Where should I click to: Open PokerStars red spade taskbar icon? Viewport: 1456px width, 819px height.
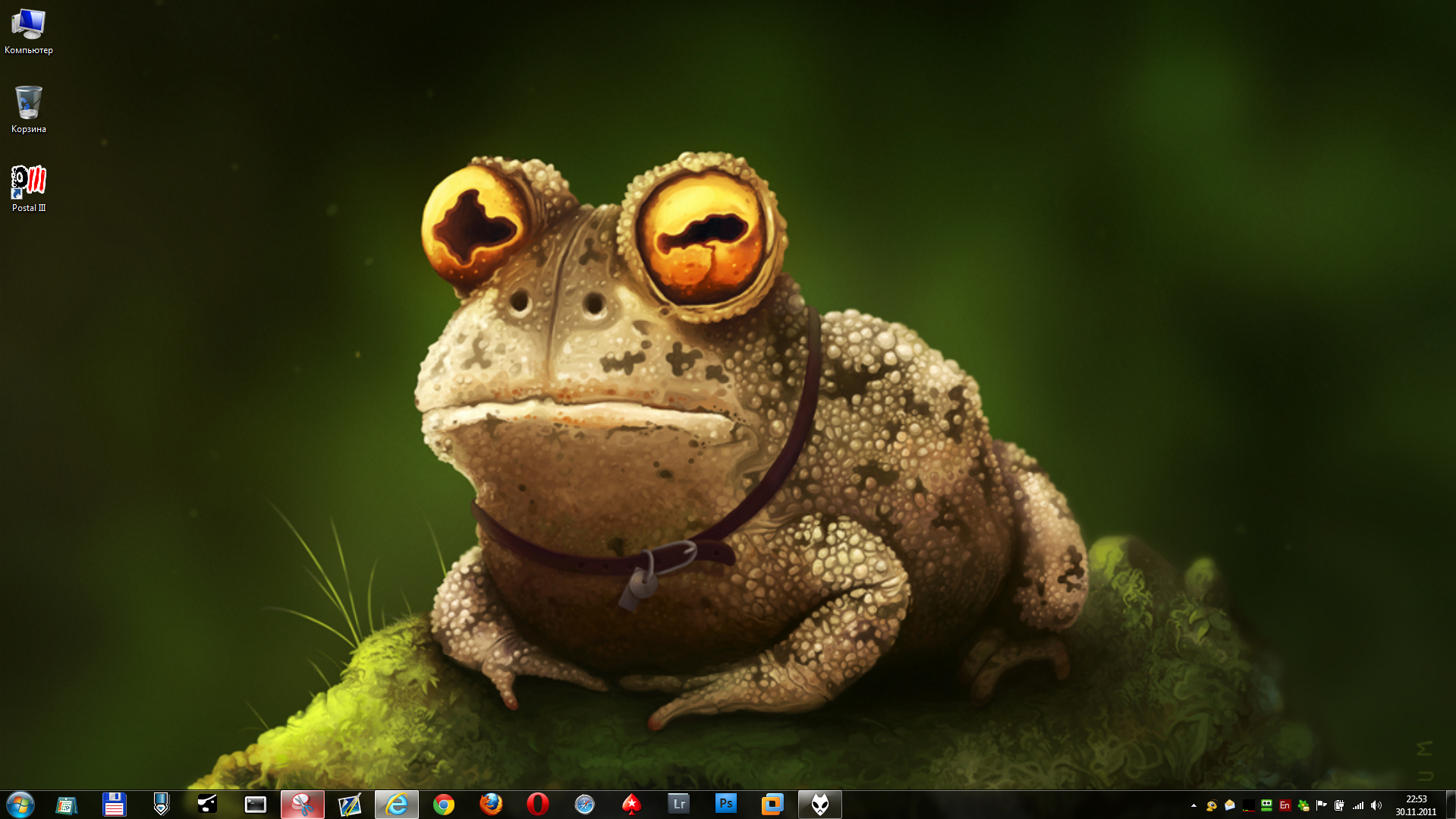(x=632, y=805)
